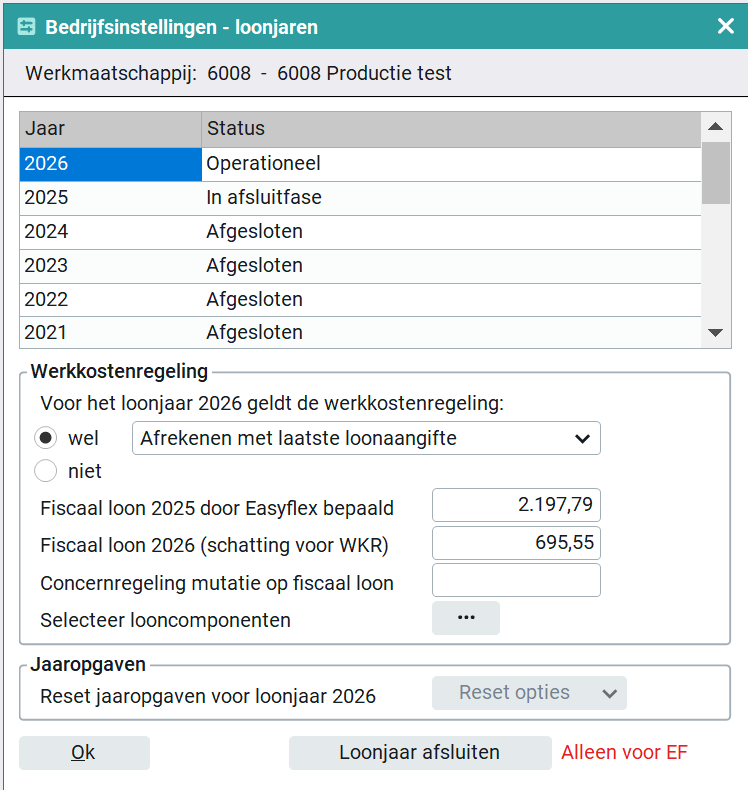
Task: Expand the Reset opties dropdown
Action: coord(529,693)
